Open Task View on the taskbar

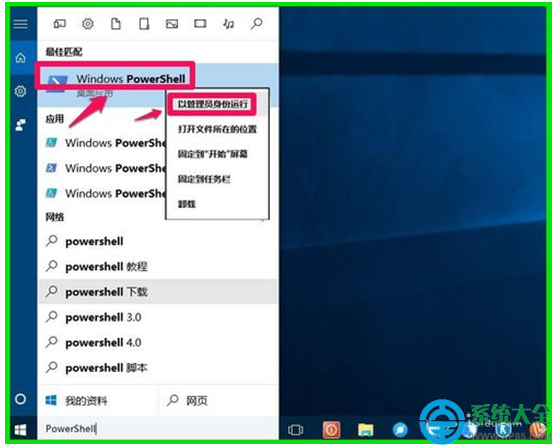pos(295,430)
